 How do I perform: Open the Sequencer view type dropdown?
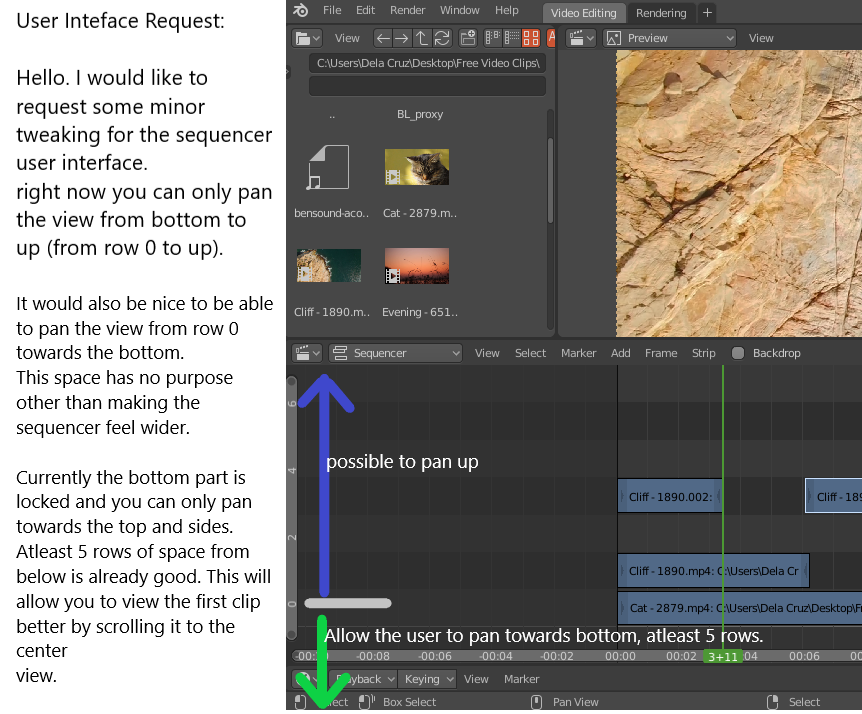pyautogui.click(x=395, y=353)
